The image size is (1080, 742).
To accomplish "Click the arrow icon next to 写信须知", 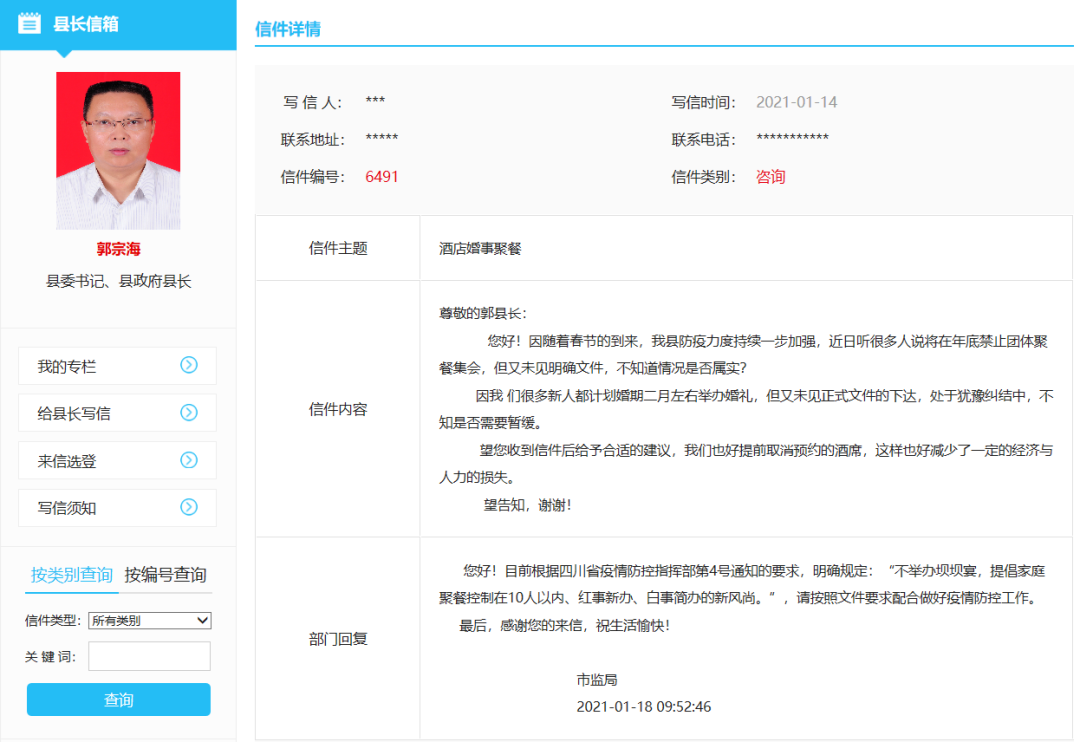I will (190, 508).
